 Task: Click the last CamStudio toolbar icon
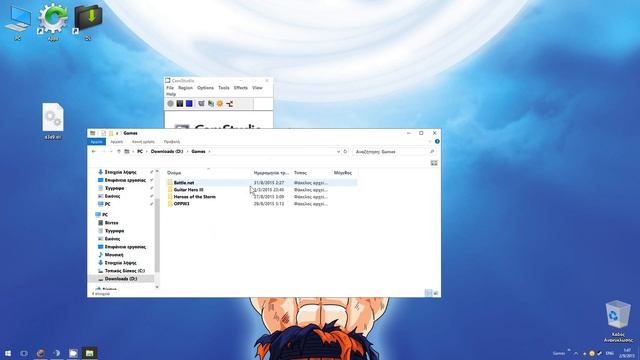230,104
